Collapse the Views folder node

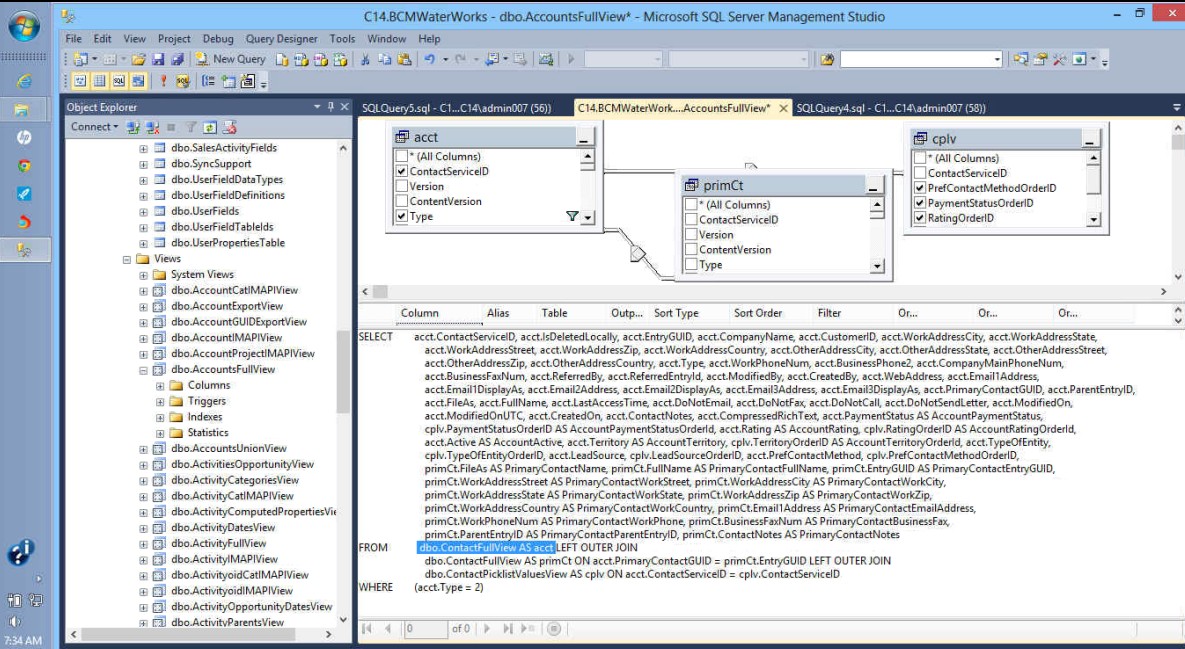tap(127, 259)
